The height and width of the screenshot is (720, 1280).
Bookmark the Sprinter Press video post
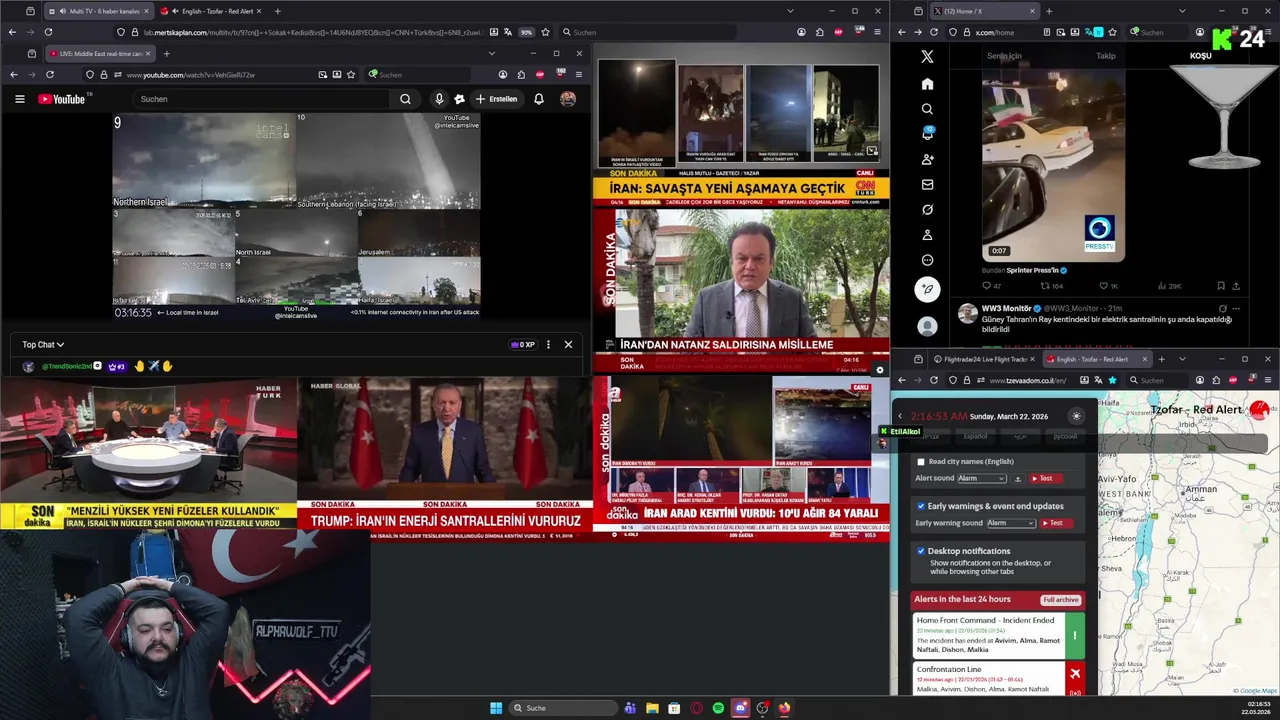[1220, 286]
